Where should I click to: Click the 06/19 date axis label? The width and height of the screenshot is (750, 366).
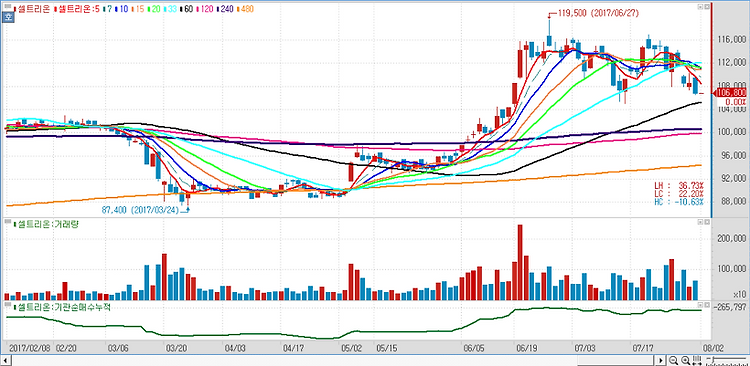click(526, 348)
